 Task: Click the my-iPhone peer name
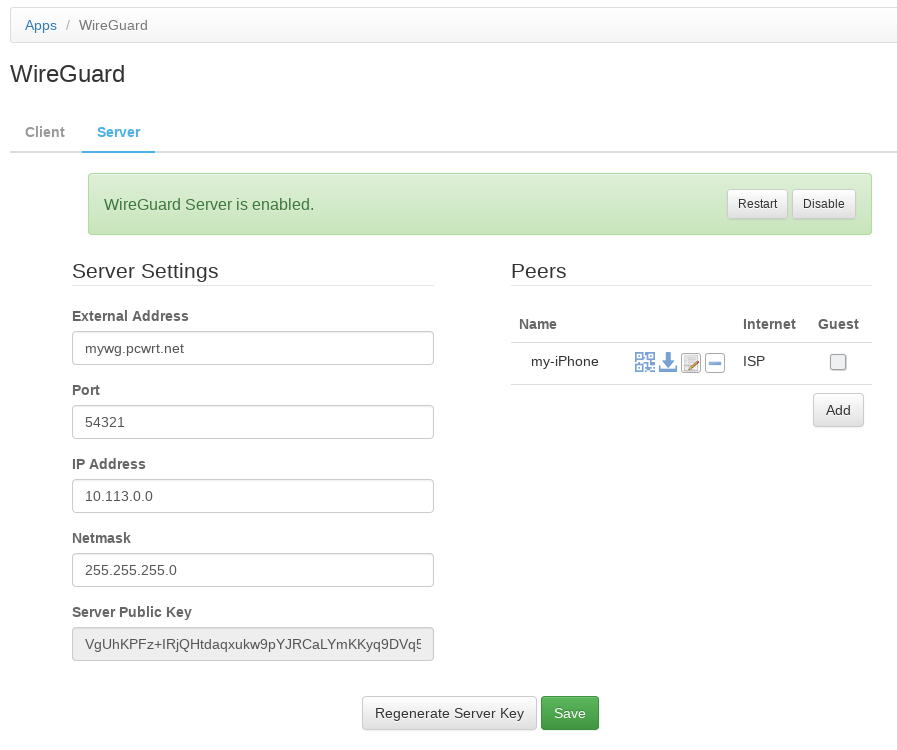pyautogui.click(x=565, y=362)
